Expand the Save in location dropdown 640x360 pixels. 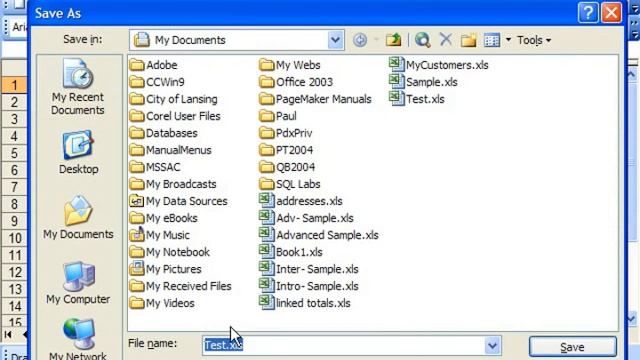335,40
